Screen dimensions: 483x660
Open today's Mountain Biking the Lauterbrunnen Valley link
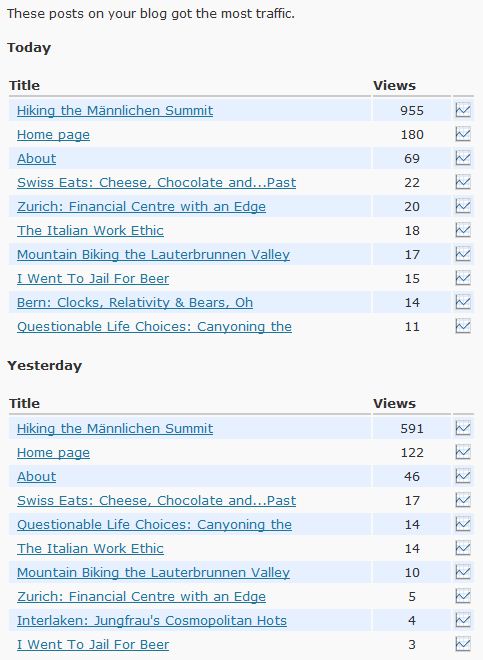tap(153, 255)
